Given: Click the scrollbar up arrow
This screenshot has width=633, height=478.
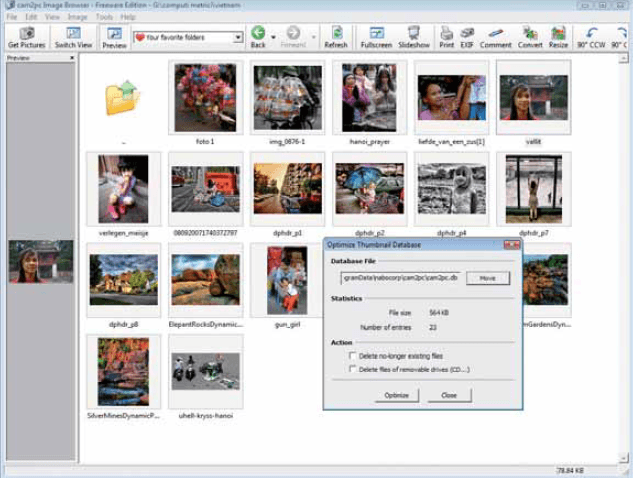Looking at the screenshot, I should pos(623,59).
